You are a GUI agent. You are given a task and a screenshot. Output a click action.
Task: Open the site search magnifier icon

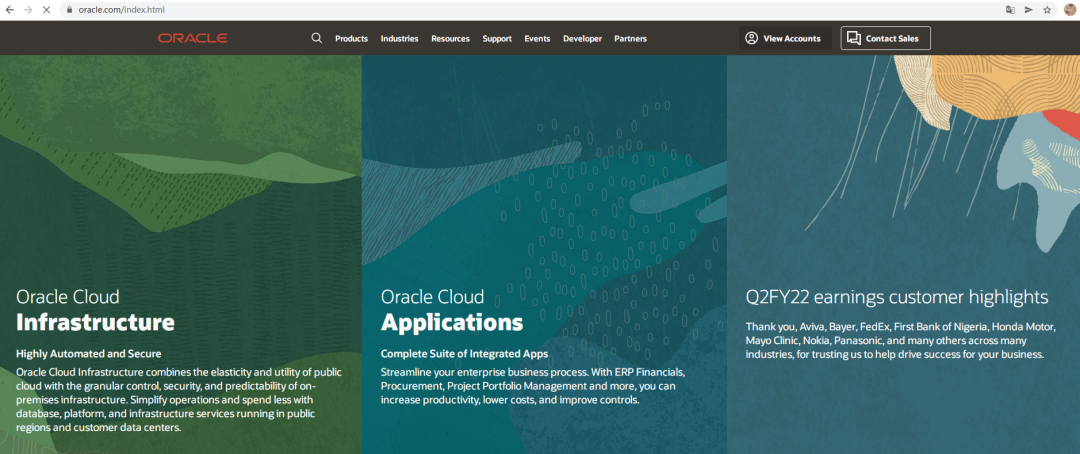click(317, 38)
